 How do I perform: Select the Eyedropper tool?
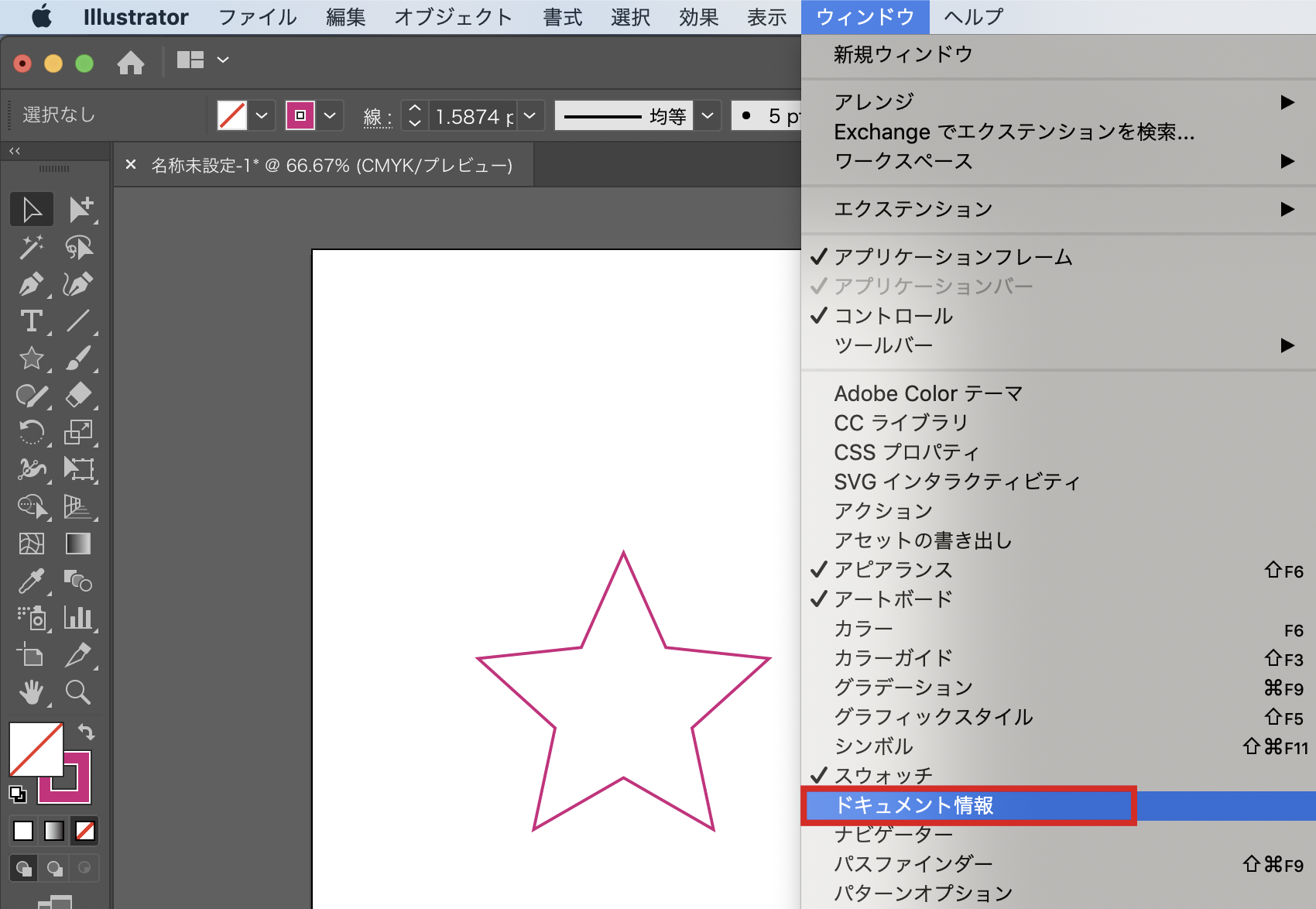coord(31,581)
